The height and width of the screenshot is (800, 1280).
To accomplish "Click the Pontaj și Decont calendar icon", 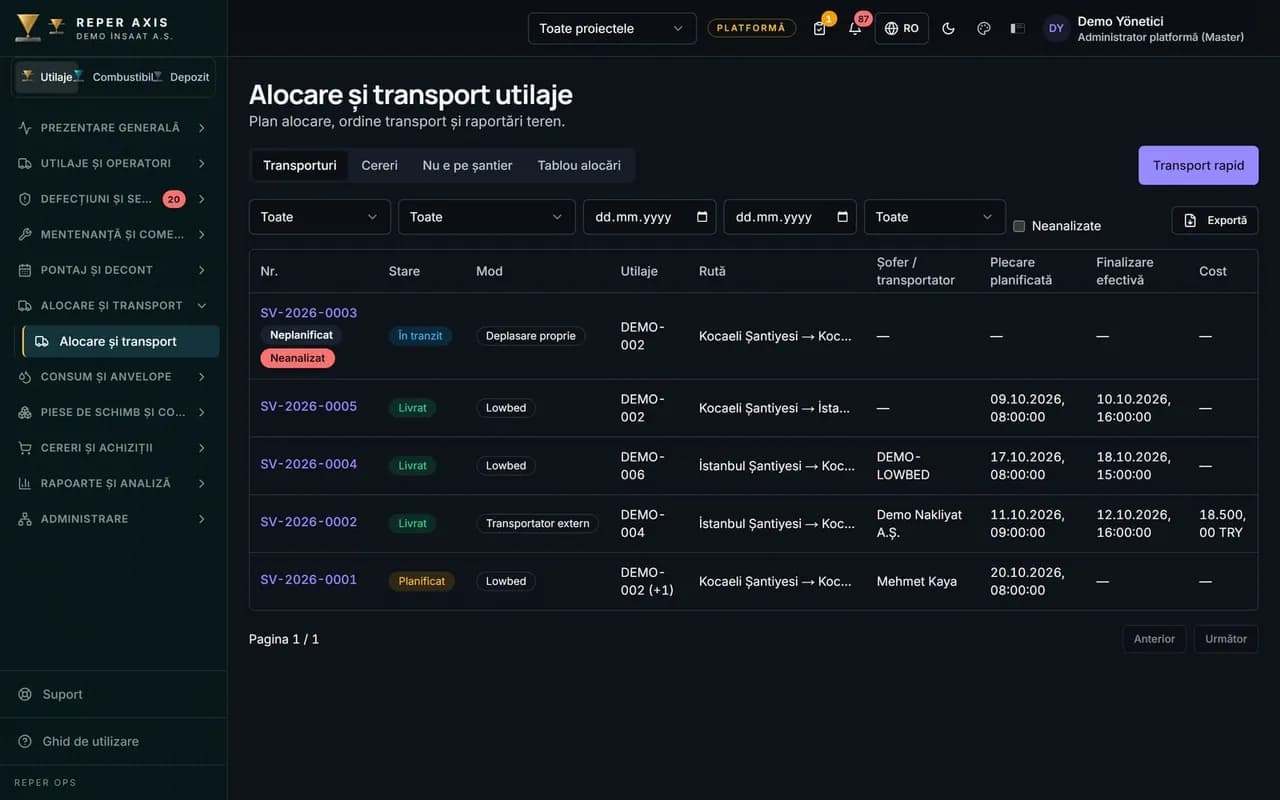I will (25, 270).
